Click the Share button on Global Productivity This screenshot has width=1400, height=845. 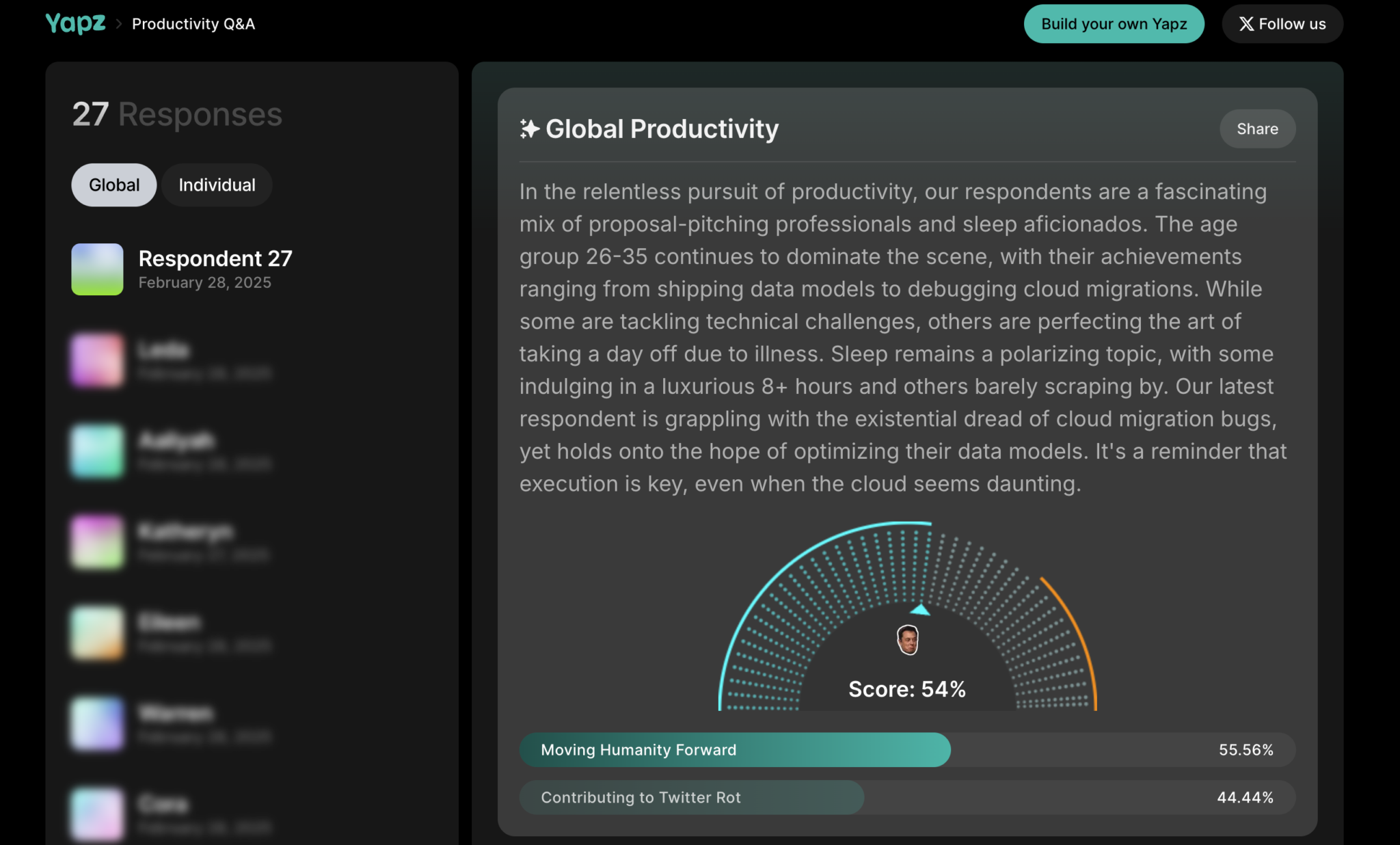[1257, 129]
